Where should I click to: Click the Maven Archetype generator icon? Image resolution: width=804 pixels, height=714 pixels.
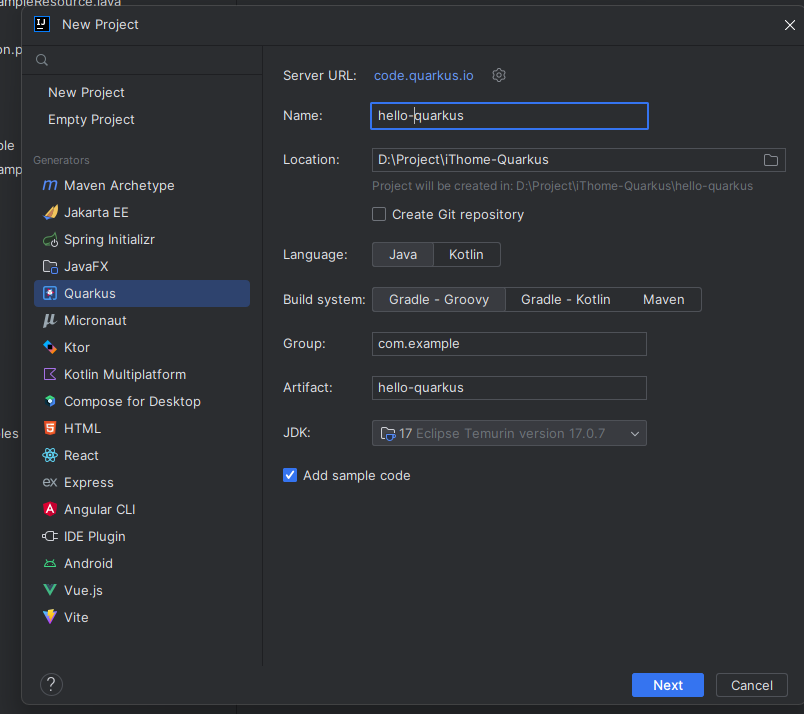pyautogui.click(x=50, y=185)
